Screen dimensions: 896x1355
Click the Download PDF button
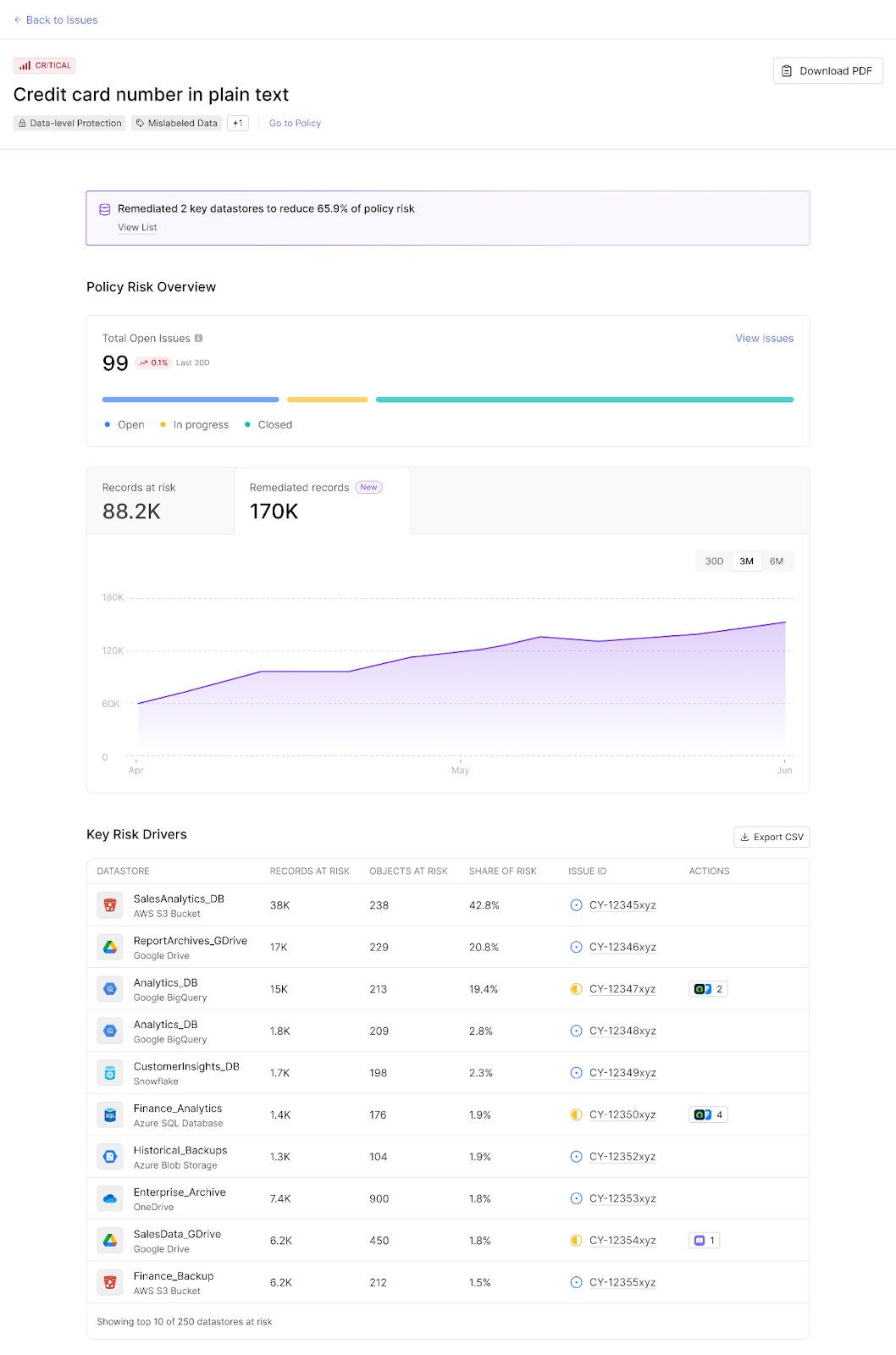pos(827,71)
